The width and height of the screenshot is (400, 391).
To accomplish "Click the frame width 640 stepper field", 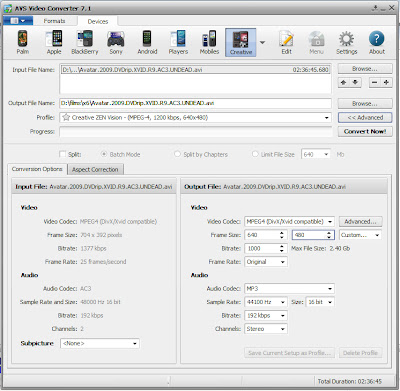I will point(266,235).
